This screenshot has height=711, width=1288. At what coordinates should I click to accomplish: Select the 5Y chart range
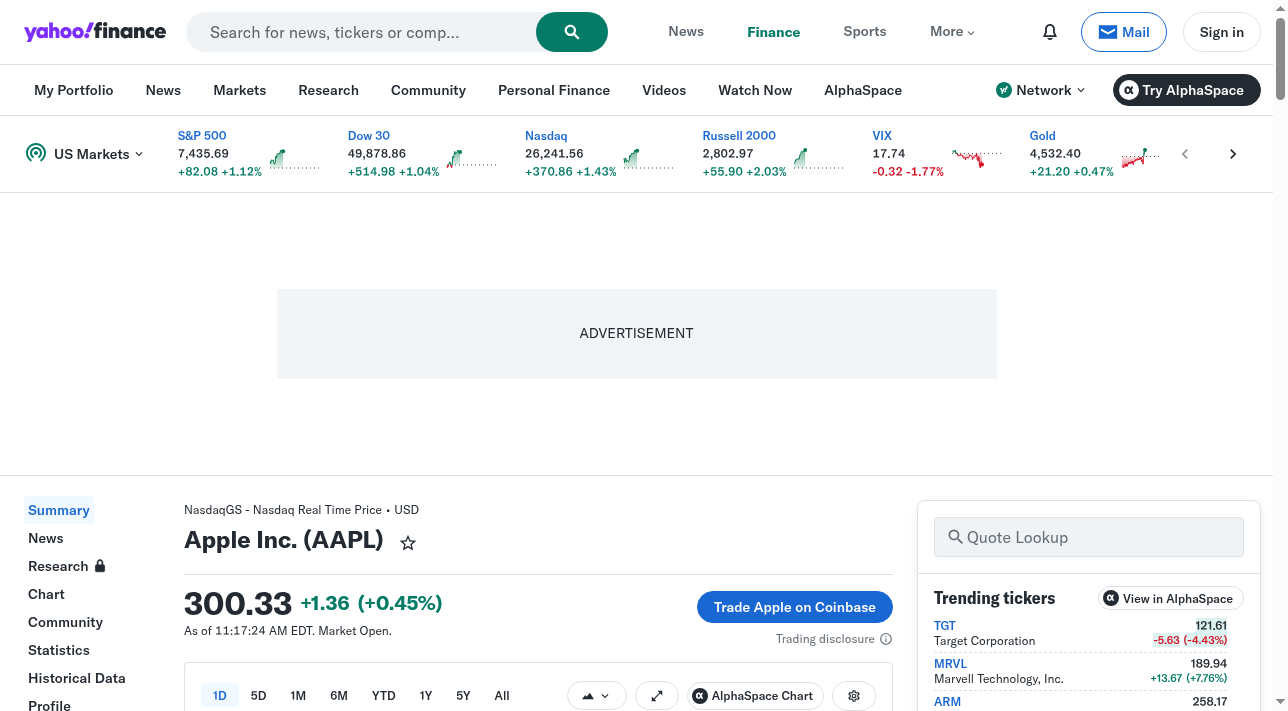click(x=463, y=696)
